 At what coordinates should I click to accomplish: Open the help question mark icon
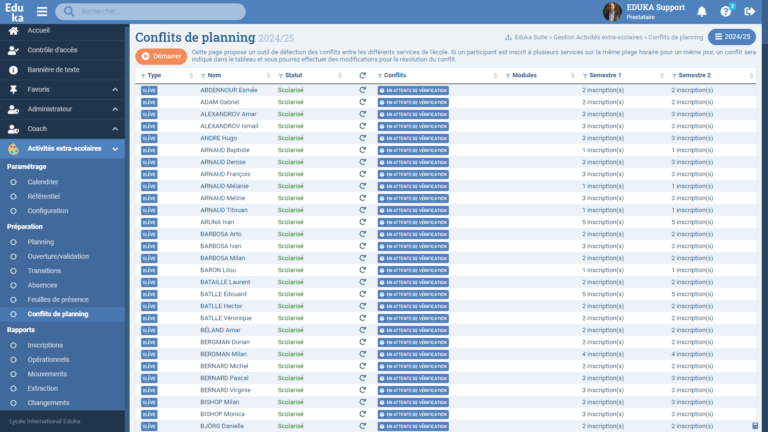[x=727, y=12]
